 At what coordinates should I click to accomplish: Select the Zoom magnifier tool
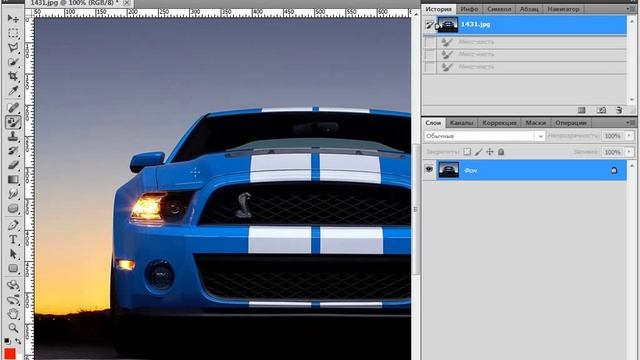pyautogui.click(x=13, y=328)
